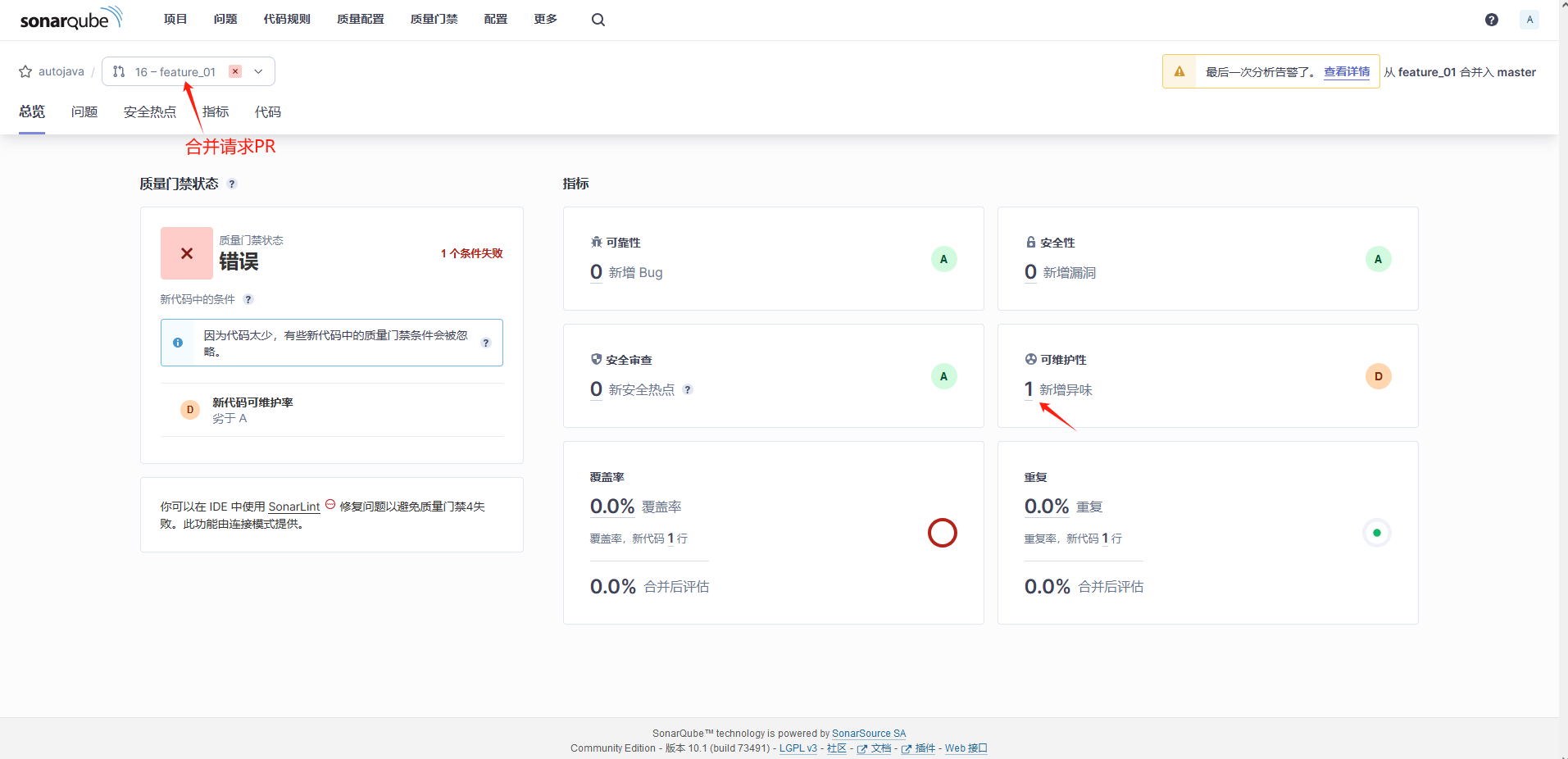This screenshot has width=1568, height=759.
Task: Open the user avatar A menu
Action: [1529, 20]
